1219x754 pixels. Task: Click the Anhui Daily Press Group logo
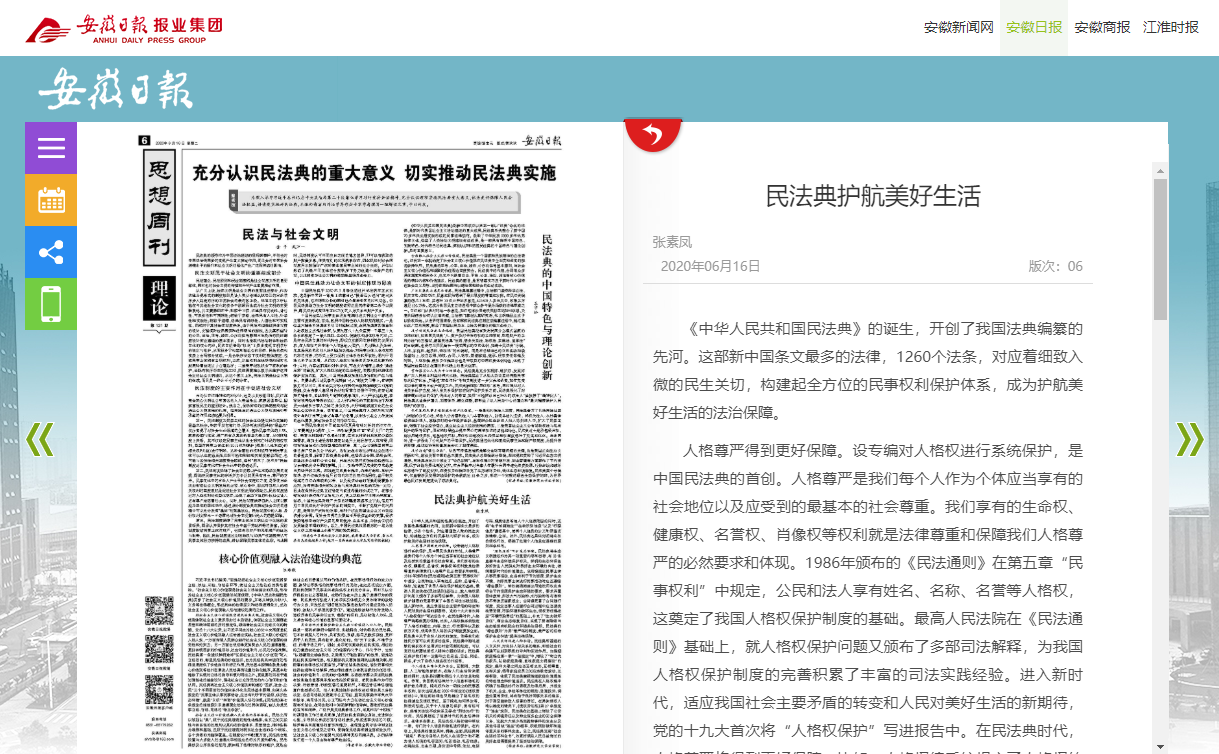tap(124, 28)
